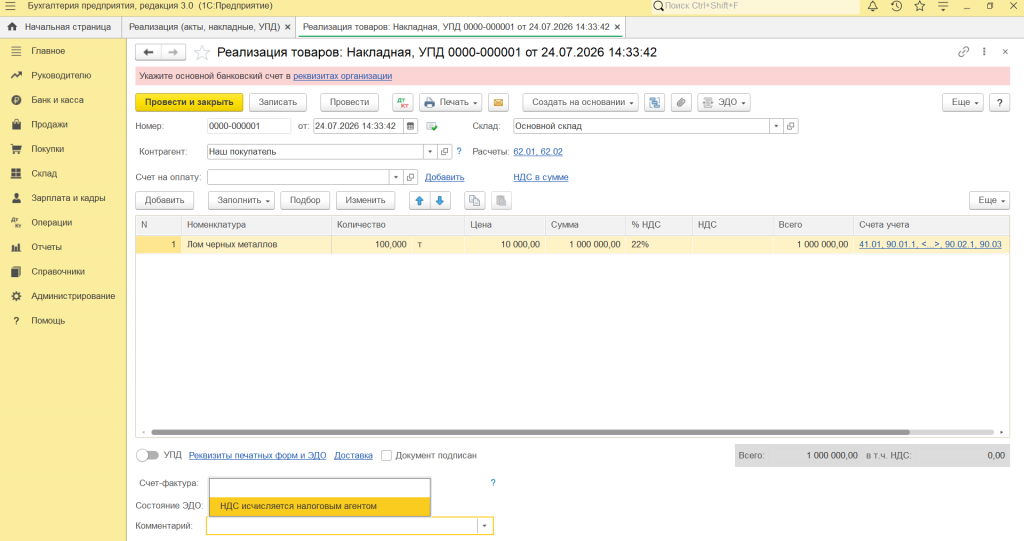Open Заполнить dropdown
Image resolution: width=1024 pixels, height=541 pixels.
tap(242, 201)
